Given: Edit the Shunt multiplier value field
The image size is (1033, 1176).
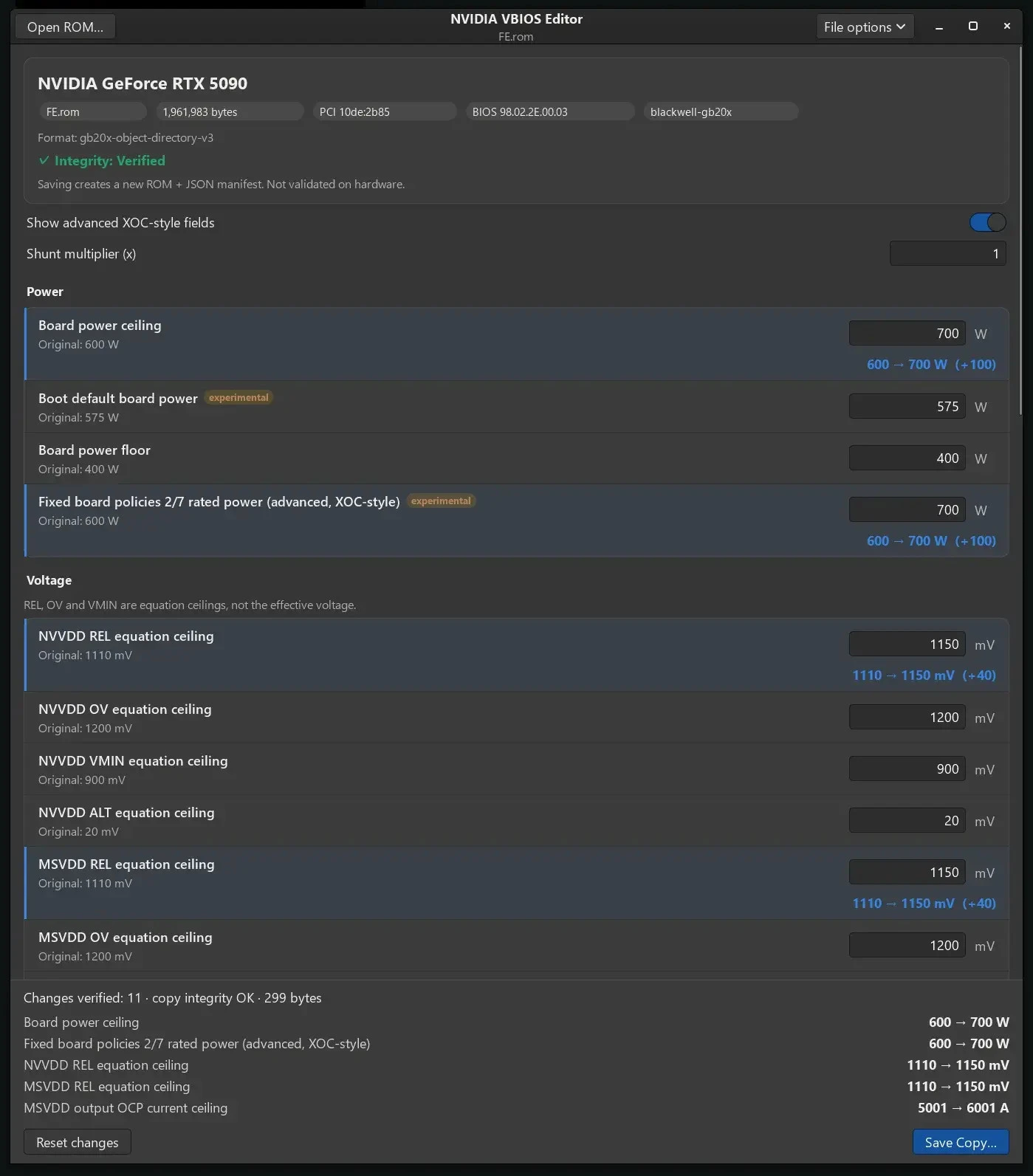Looking at the screenshot, I should [x=947, y=254].
